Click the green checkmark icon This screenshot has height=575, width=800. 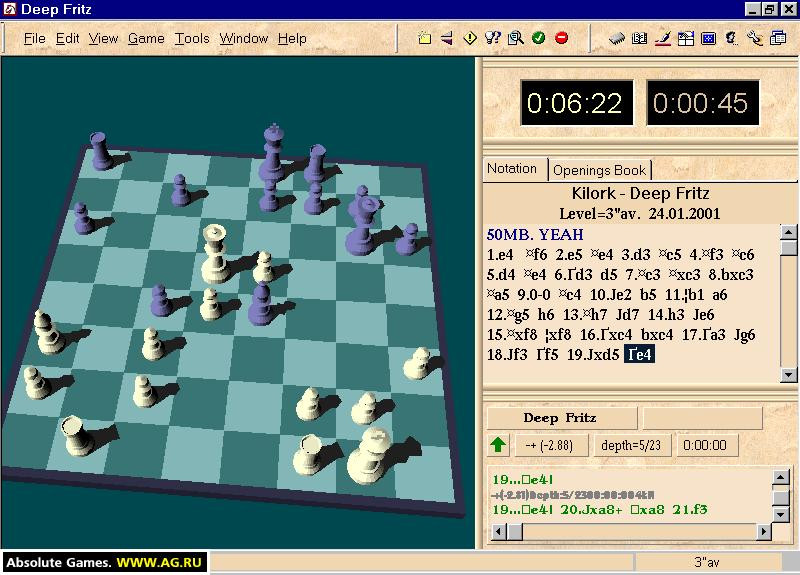click(538, 38)
